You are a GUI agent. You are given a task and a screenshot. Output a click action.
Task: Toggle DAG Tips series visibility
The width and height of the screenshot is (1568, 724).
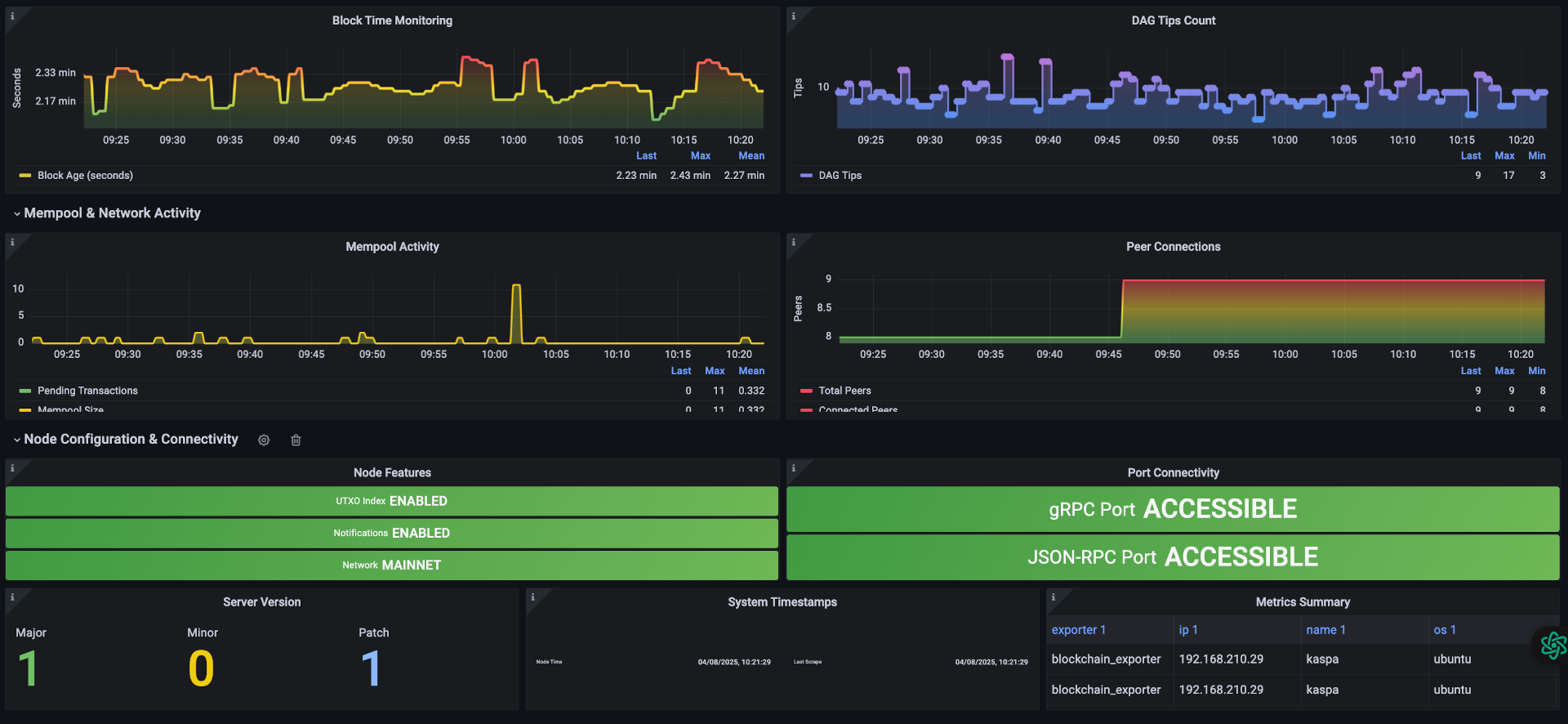(x=840, y=176)
